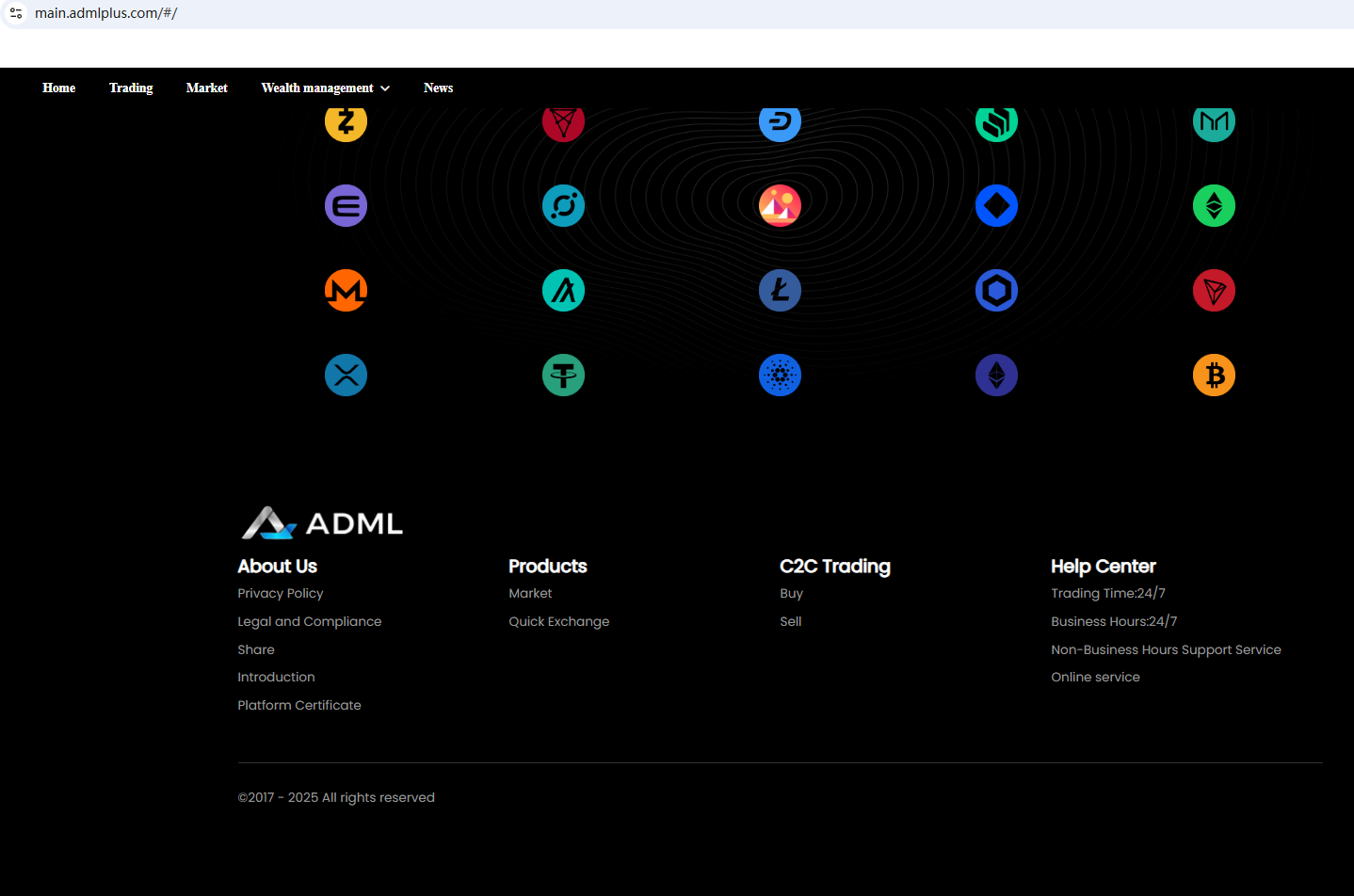
Task: Focus the address bar URL main.admlplus.com
Action: [x=106, y=13]
